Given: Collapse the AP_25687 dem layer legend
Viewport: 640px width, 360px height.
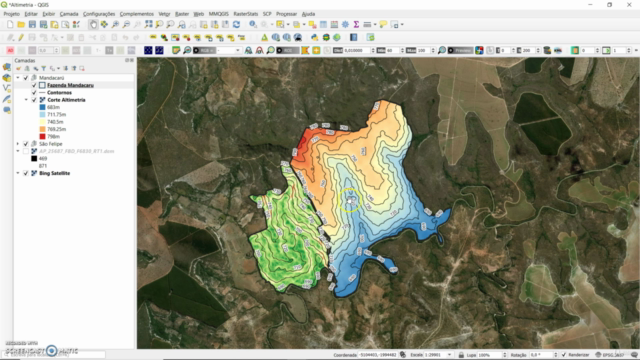Looking at the screenshot, I should [x=18, y=151].
